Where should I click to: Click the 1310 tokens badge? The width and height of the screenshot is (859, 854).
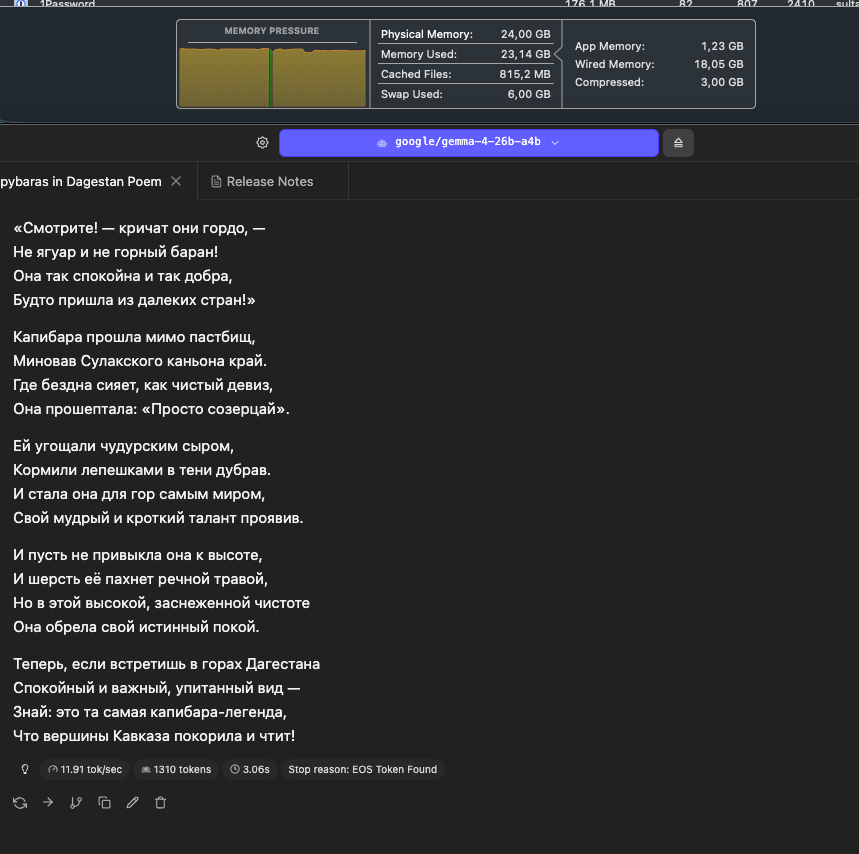[176, 769]
